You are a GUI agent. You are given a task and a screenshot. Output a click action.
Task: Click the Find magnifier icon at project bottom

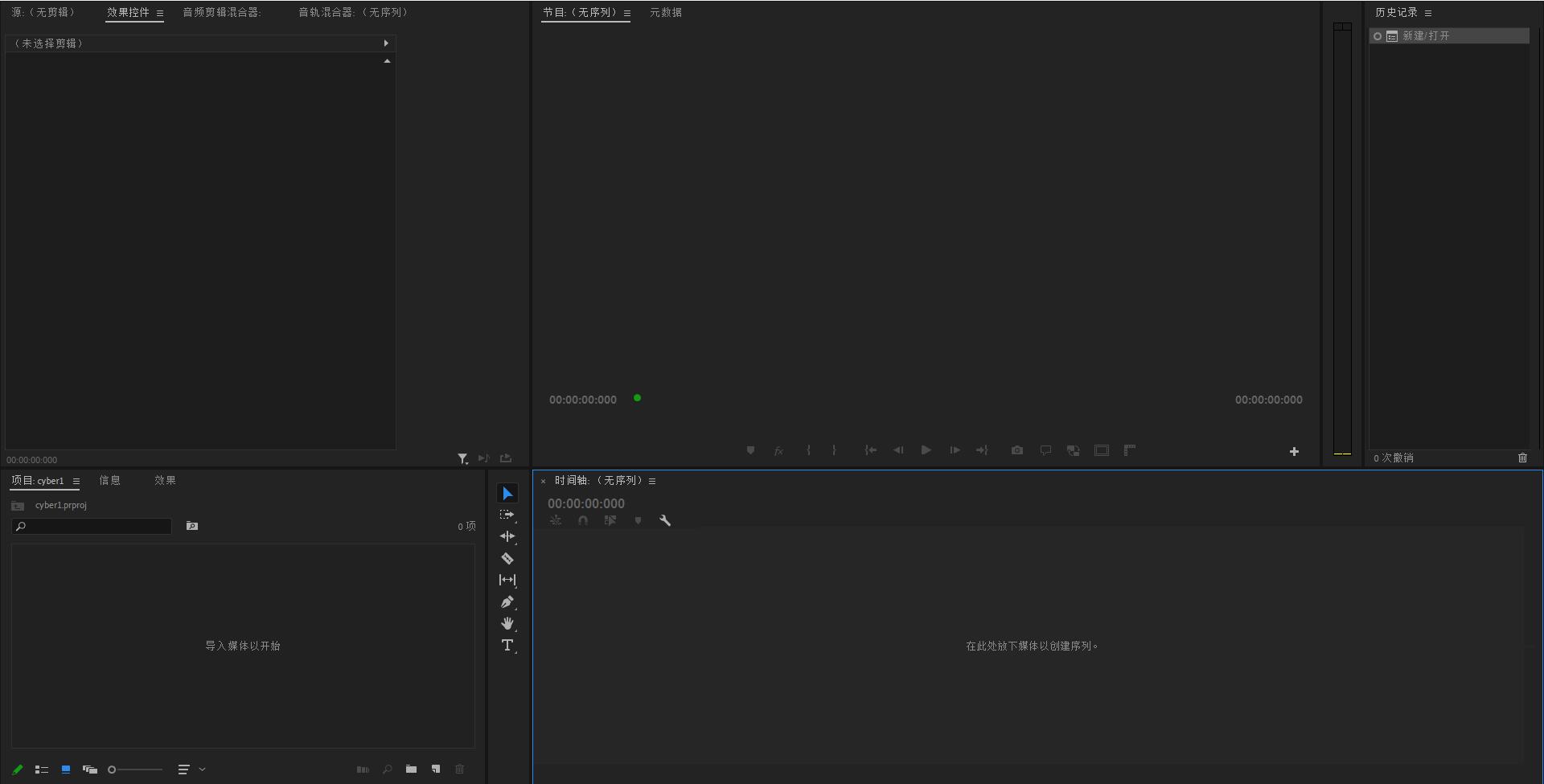point(388,770)
